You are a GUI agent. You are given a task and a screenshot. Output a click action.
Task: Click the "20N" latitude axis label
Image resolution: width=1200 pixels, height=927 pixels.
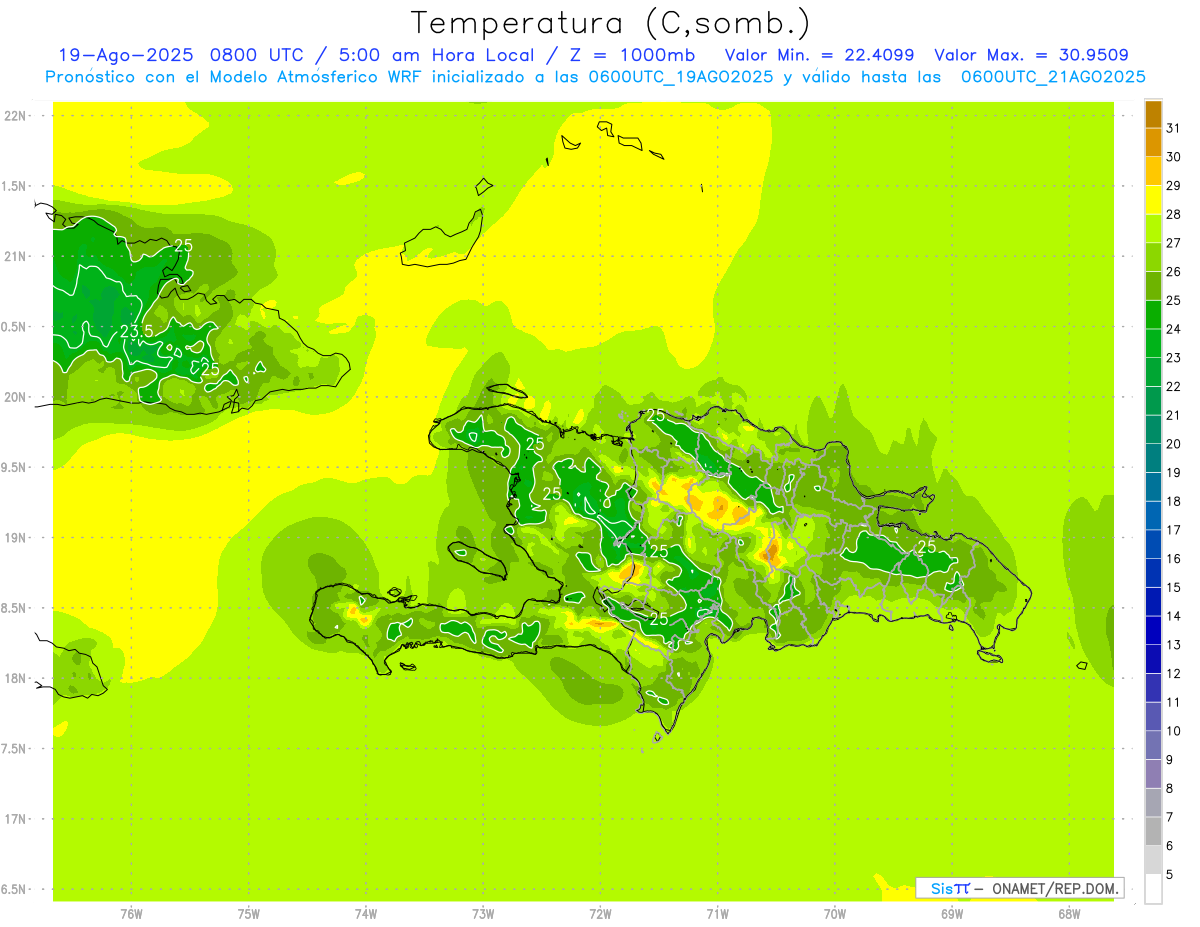point(16,397)
